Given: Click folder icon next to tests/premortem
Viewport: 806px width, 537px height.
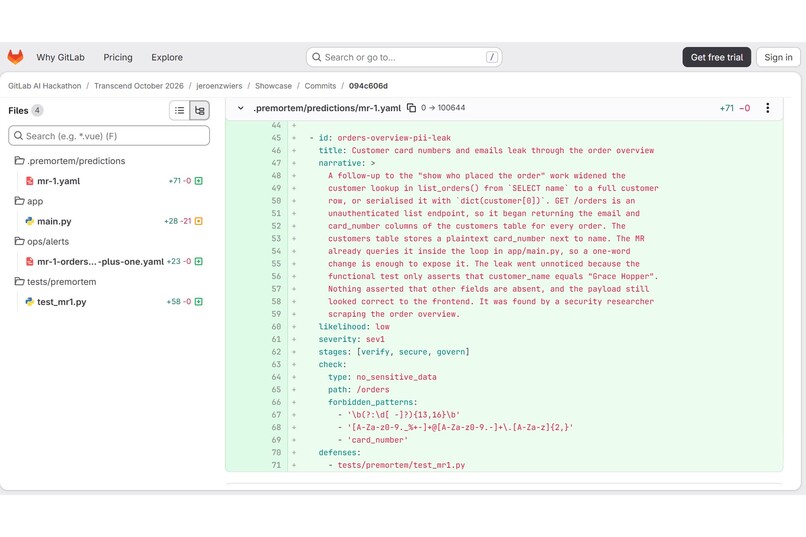Looking at the screenshot, I should click(20, 282).
